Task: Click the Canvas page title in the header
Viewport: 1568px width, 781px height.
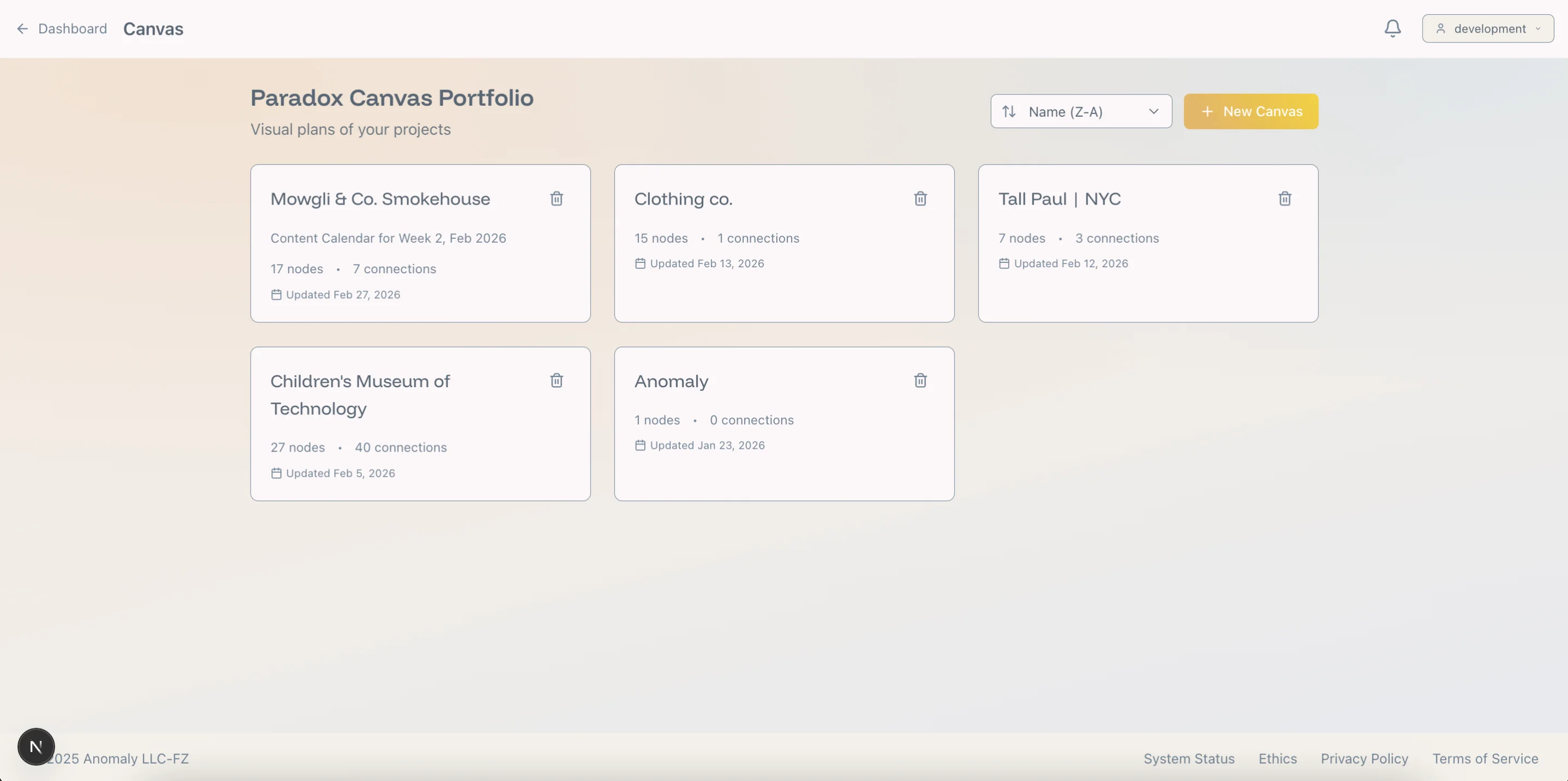Action: 153,28
